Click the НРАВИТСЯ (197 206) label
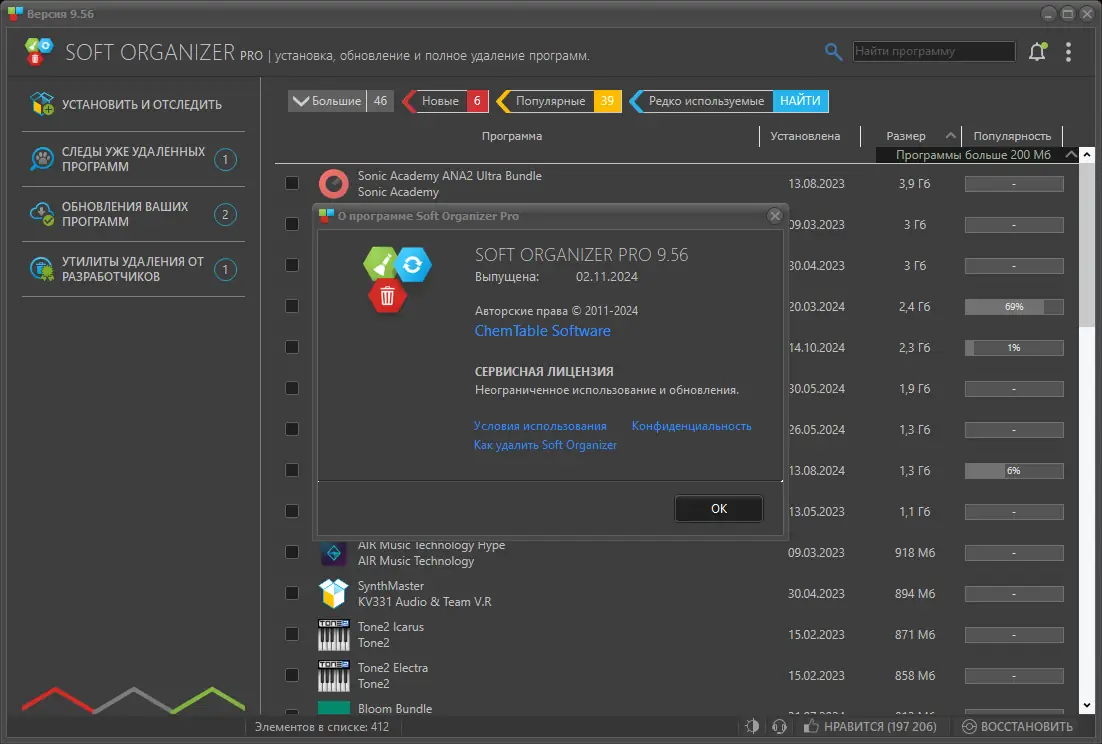The height and width of the screenshot is (744, 1102). pos(880,726)
